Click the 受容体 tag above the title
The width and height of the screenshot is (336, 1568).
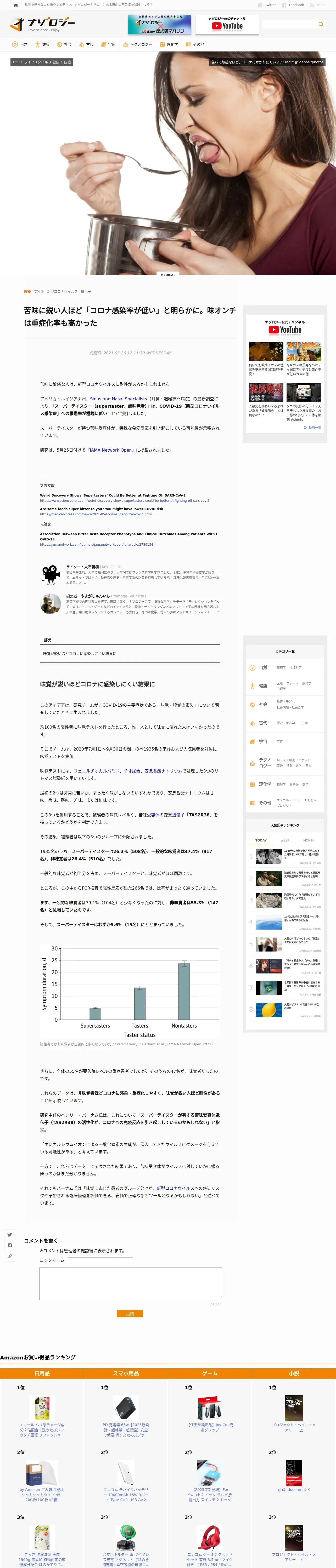tap(39, 292)
